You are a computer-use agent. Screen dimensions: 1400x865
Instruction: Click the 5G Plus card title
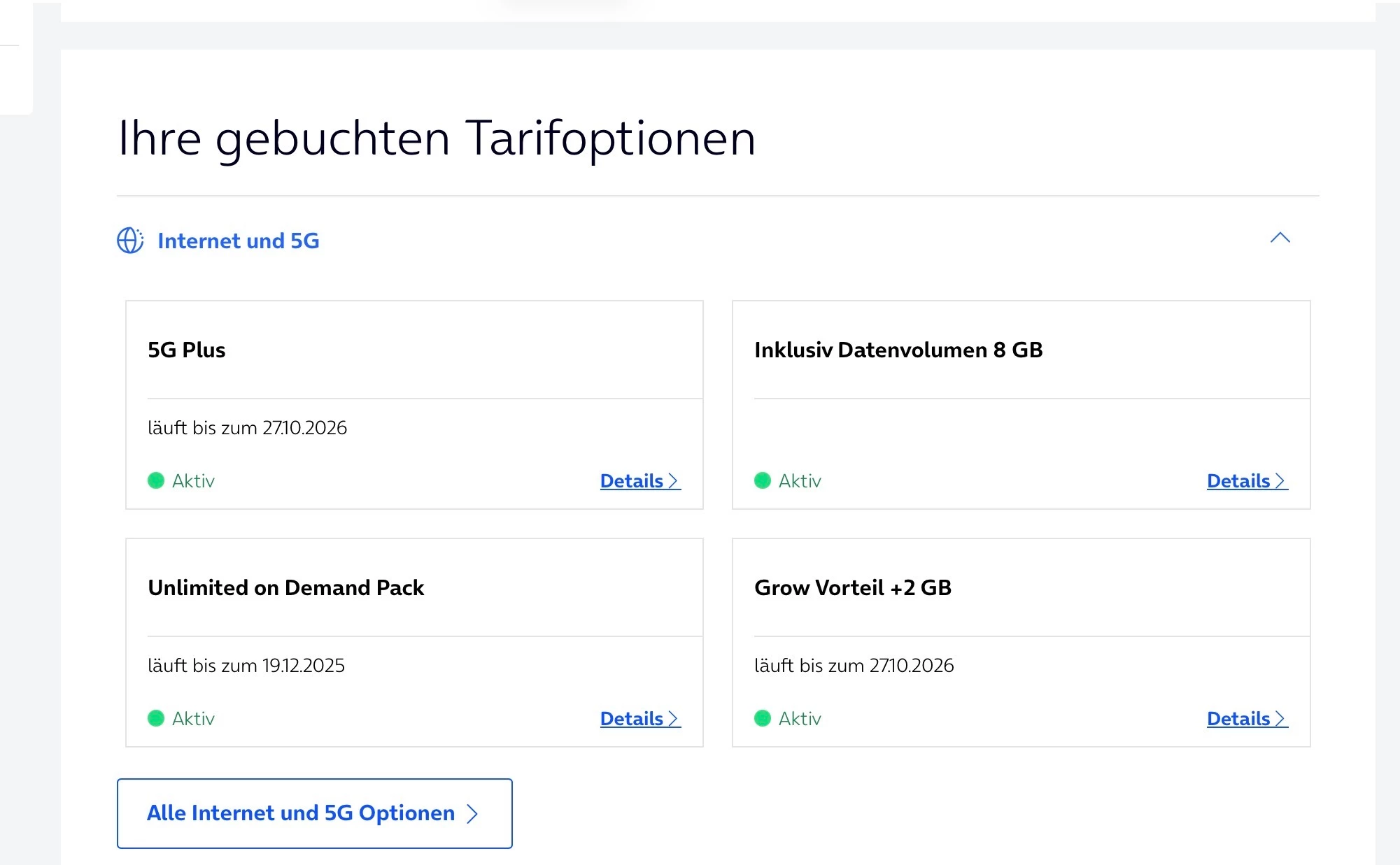tap(186, 350)
